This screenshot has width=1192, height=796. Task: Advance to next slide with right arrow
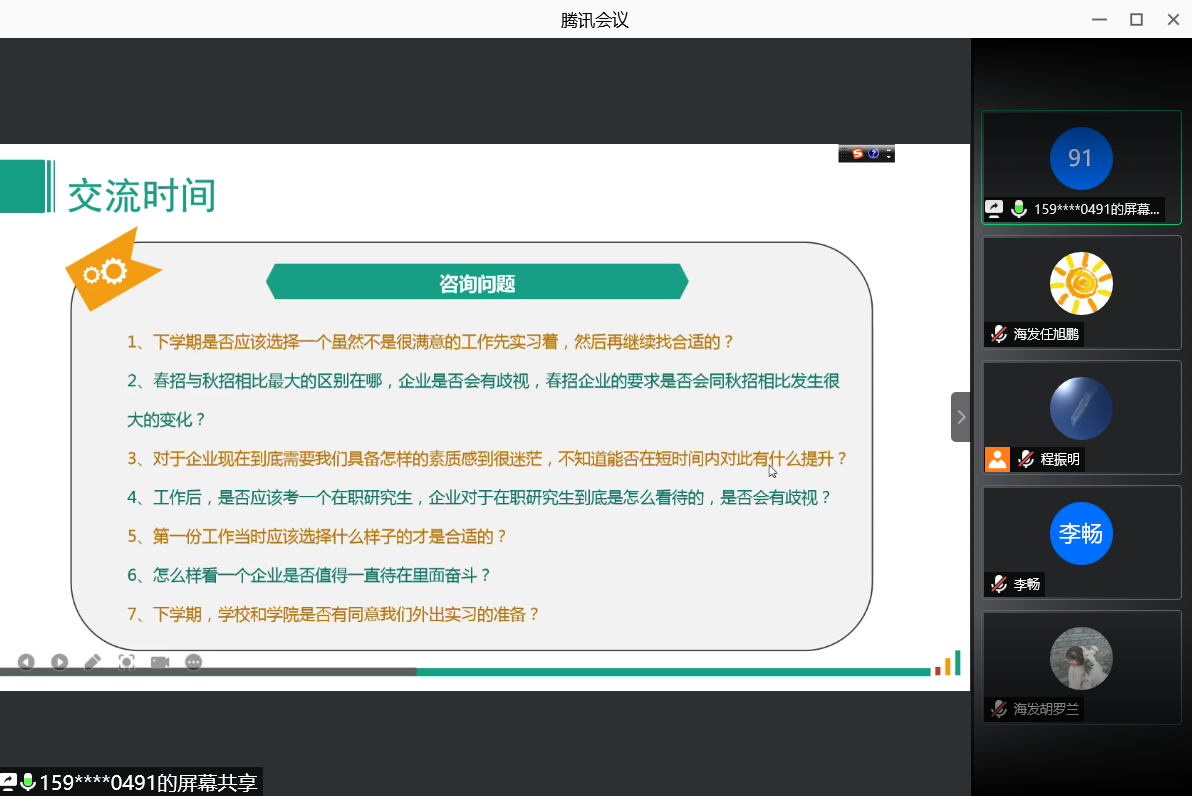point(60,662)
